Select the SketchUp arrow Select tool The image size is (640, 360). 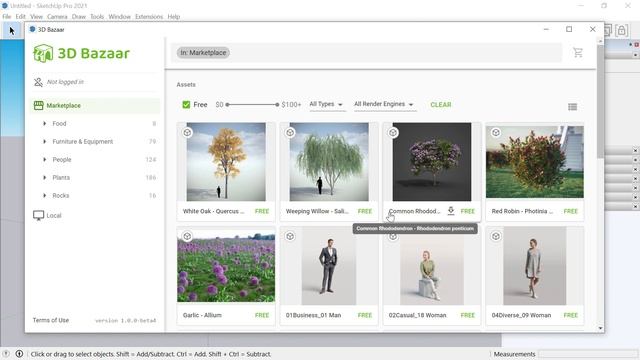tap(12, 31)
